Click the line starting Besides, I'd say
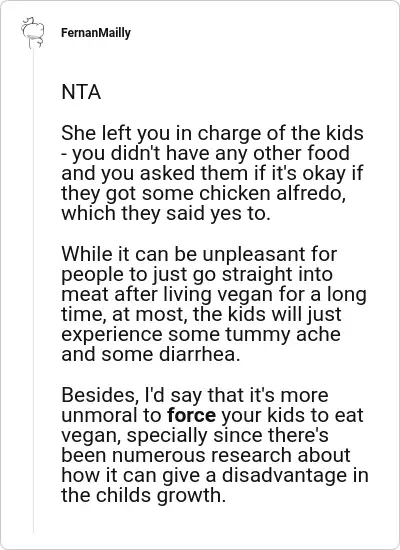 (x=195, y=395)
